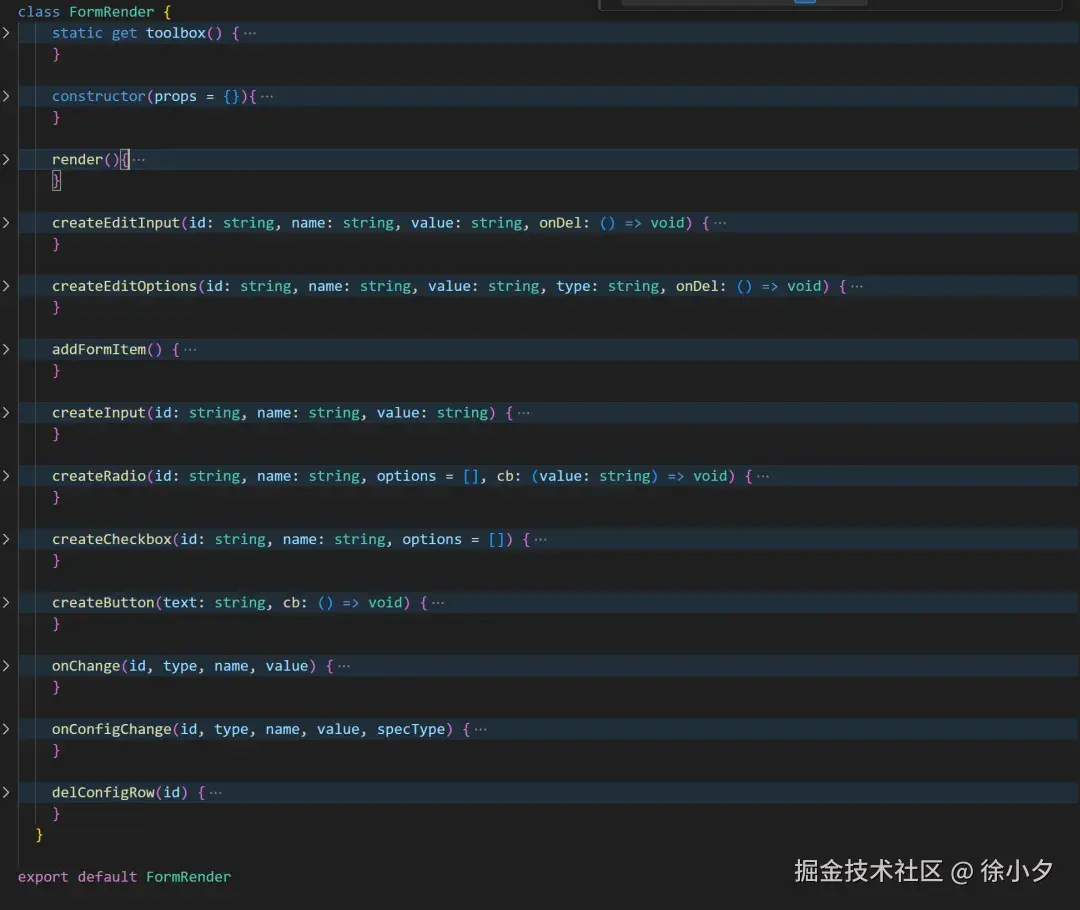
Task: Click the delConfigRow method name
Action: coord(103,792)
